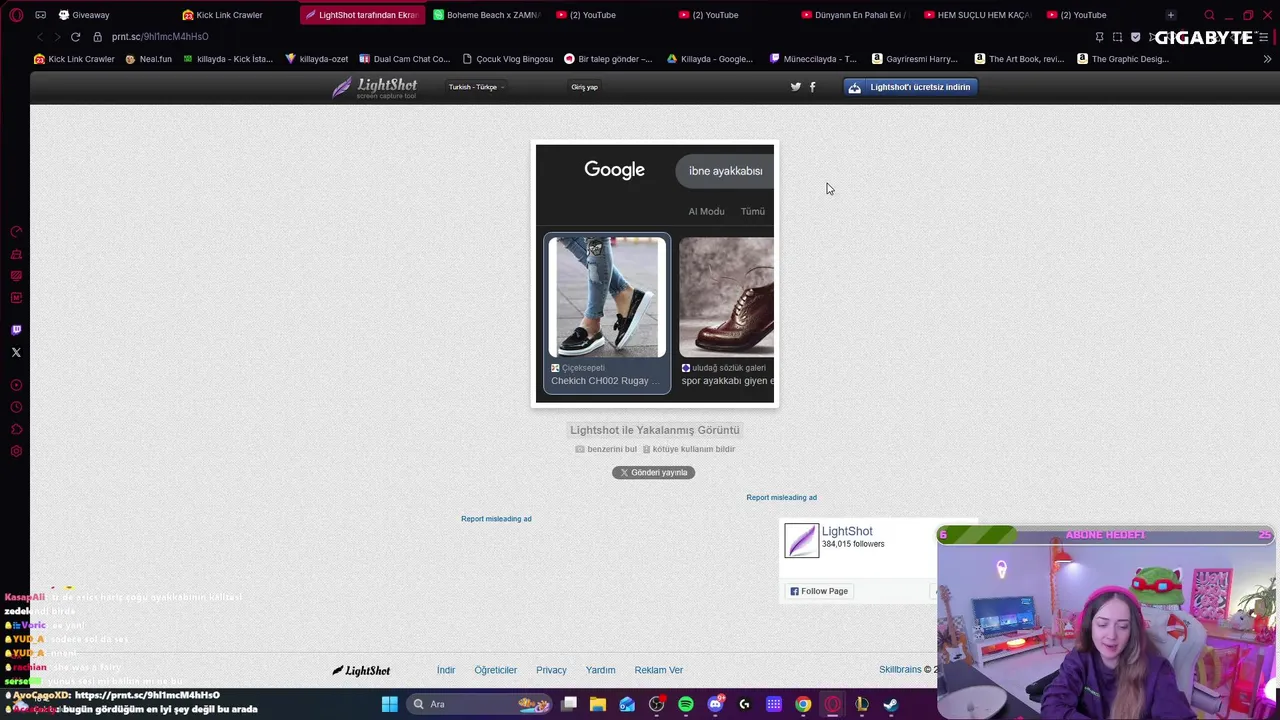Screen dimensions: 1280x720
Task: Open Outlook from the taskbar
Action: (x=627, y=704)
